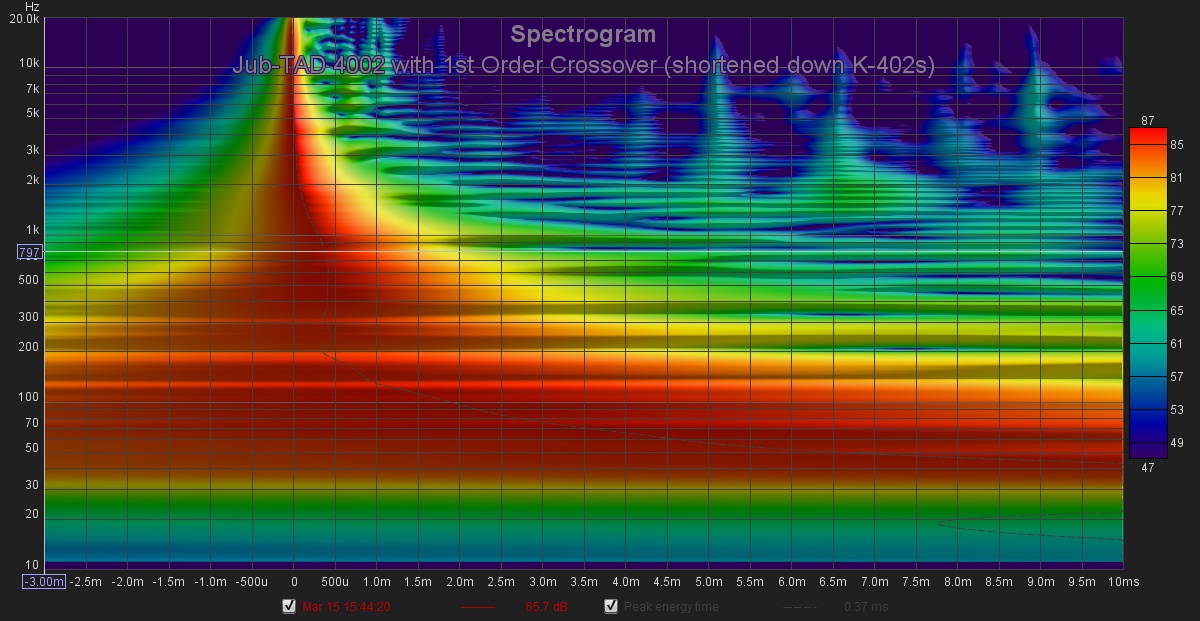1200x621 pixels.
Task: Click the 87 top value of color scale
Action: coord(1148,121)
